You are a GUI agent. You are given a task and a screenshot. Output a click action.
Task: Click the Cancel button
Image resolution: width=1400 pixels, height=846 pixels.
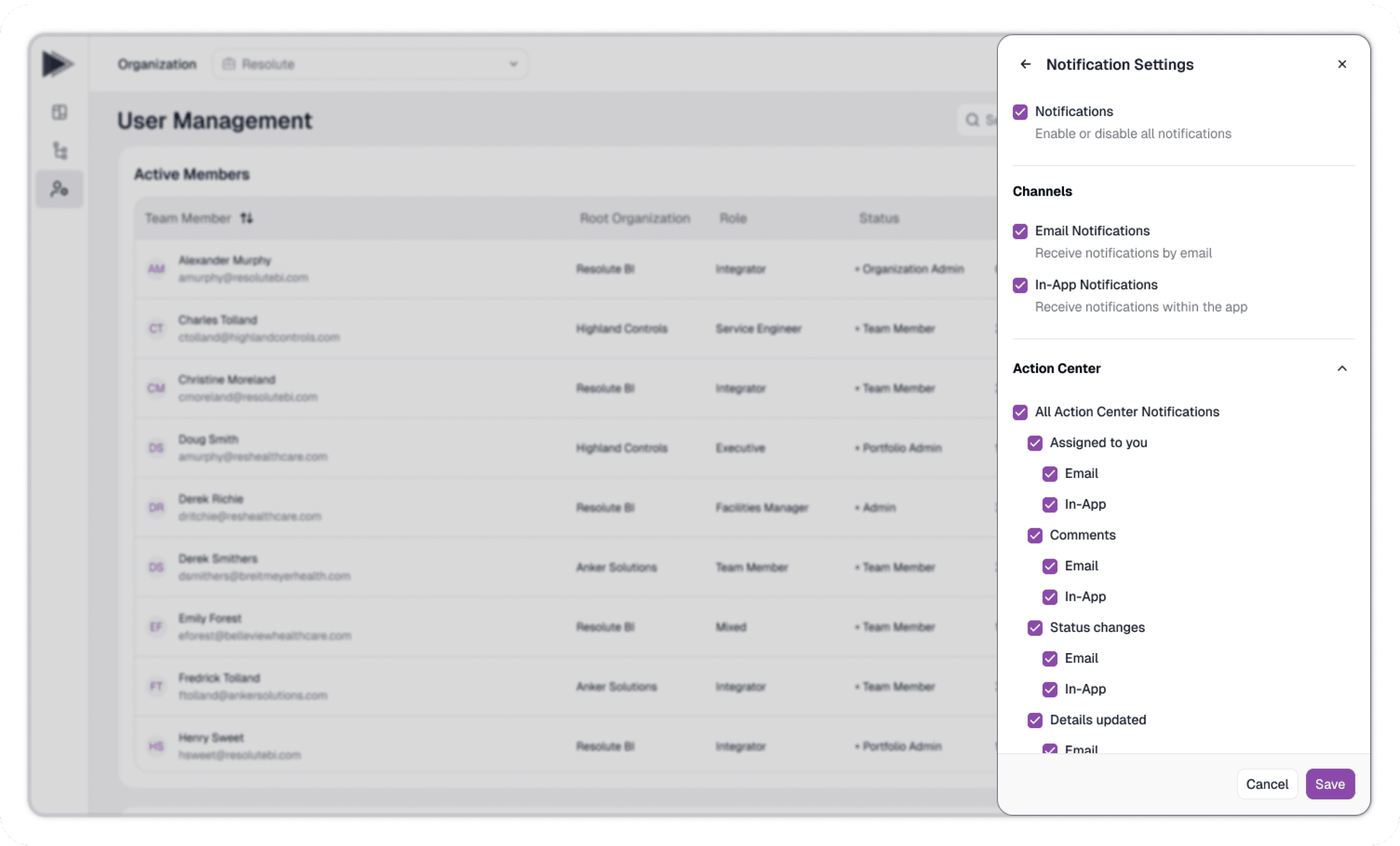click(x=1267, y=784)
